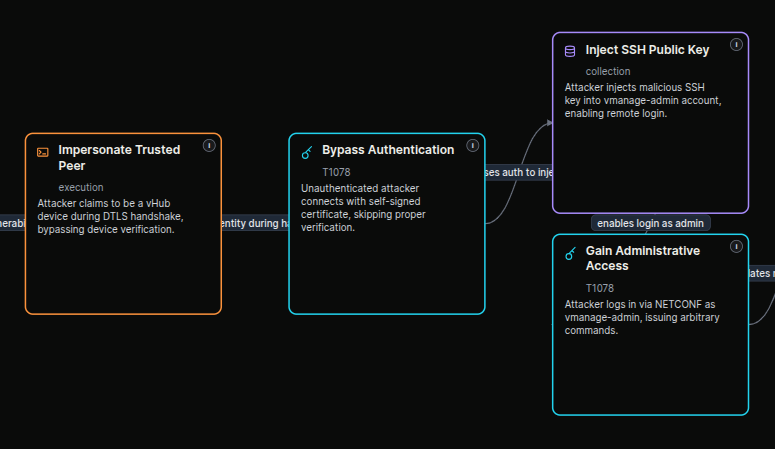The width and height of the screenshot is (775, 449).
Task: Click description 'Attacker claims to be a vHub'
Action: coord(111,217)
